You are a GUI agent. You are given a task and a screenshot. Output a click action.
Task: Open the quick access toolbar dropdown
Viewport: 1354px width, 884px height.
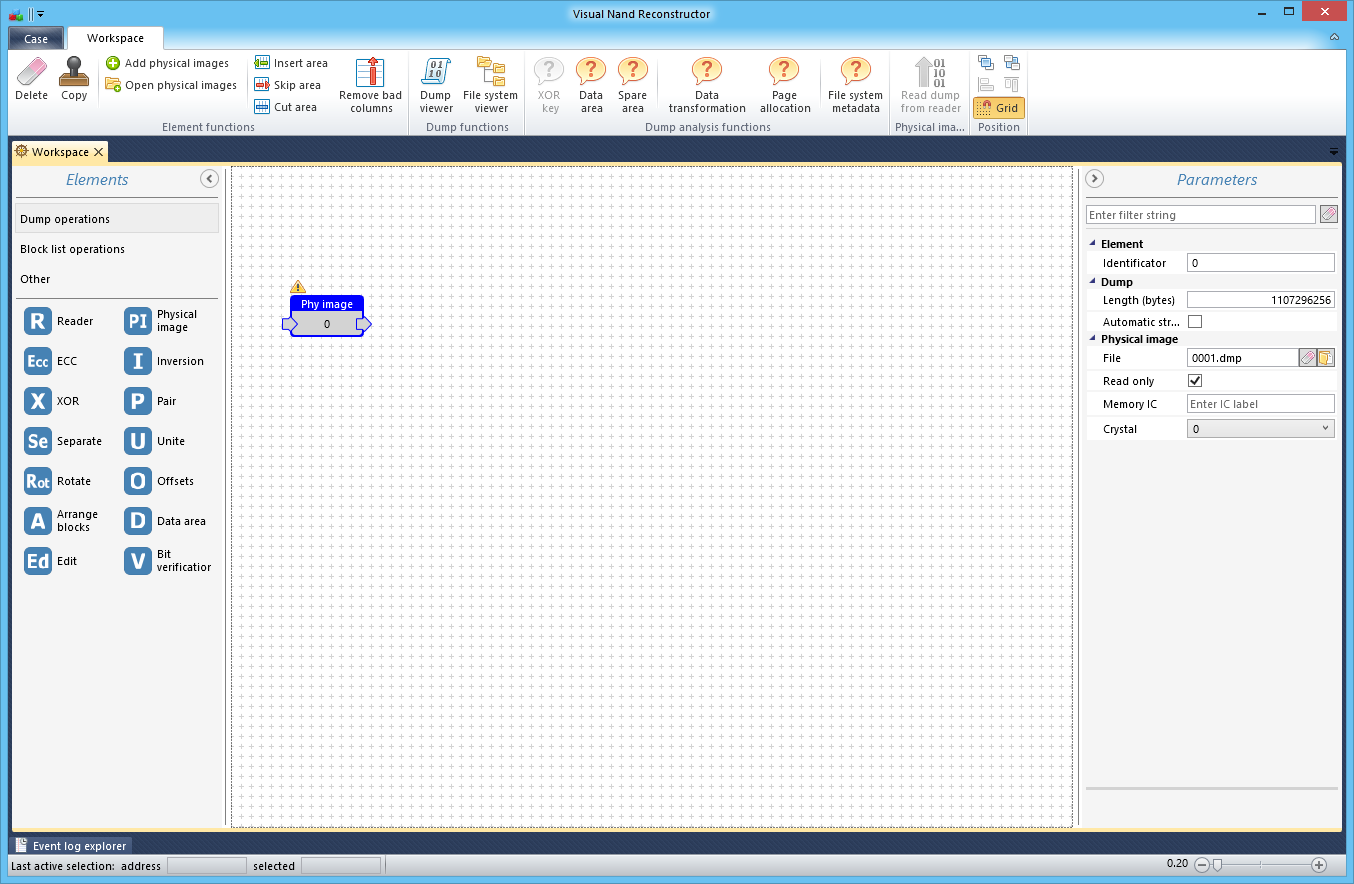click(x=41, y=14)
